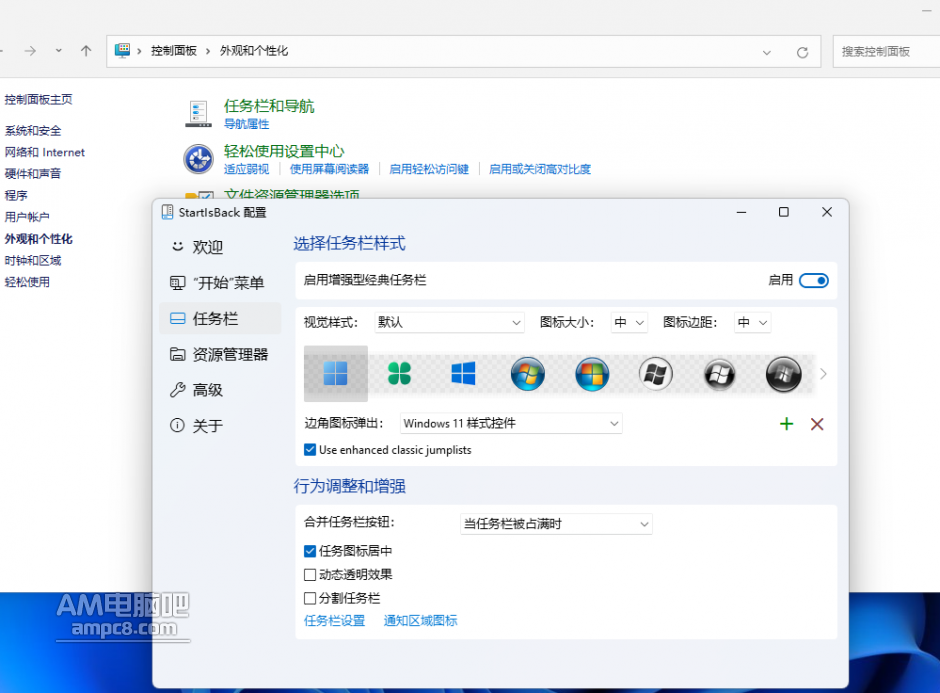The height and width of the screenshot is (693, 940).
Task: Select the silver monochrome Windows orb
Action: [656, 373]
